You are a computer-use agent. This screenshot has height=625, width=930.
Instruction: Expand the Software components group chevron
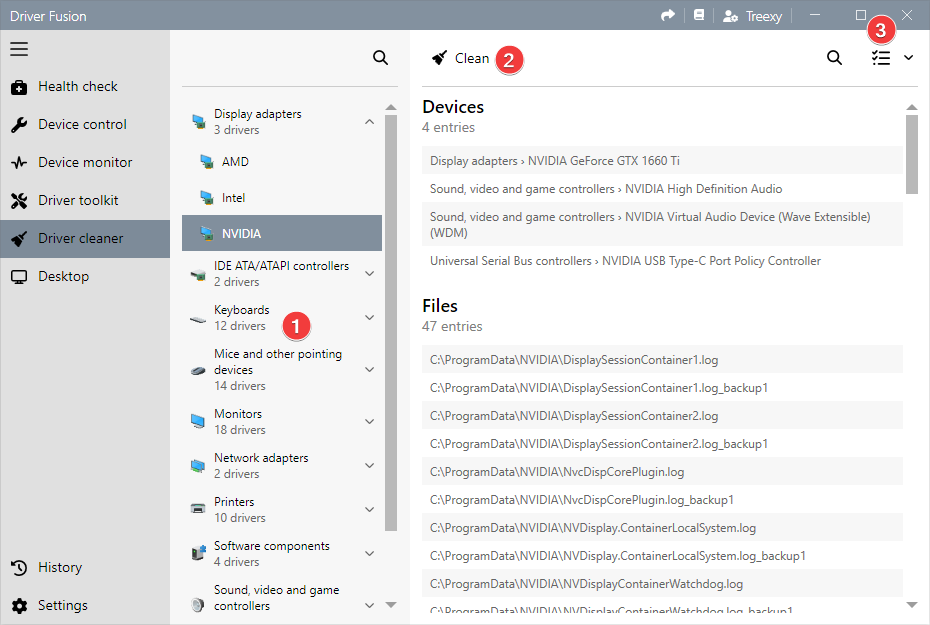370,553
